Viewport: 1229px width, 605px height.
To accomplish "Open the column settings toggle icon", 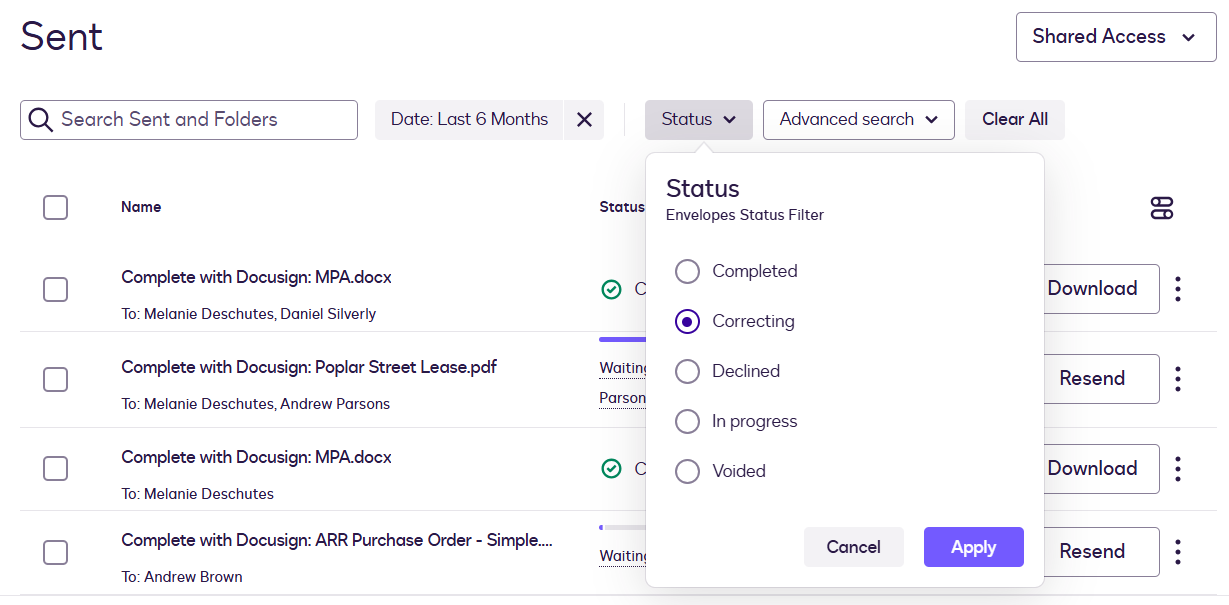I will [x=1161, y=208].
